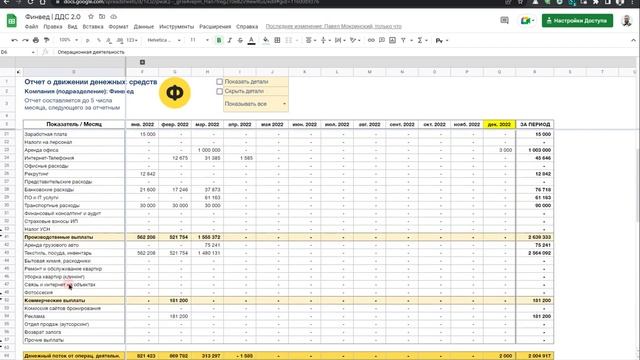Decrease the decimal places
Image resolution: width=640 pixels, height=360 pixels.
pyautogui.click(x=109, y=40)
